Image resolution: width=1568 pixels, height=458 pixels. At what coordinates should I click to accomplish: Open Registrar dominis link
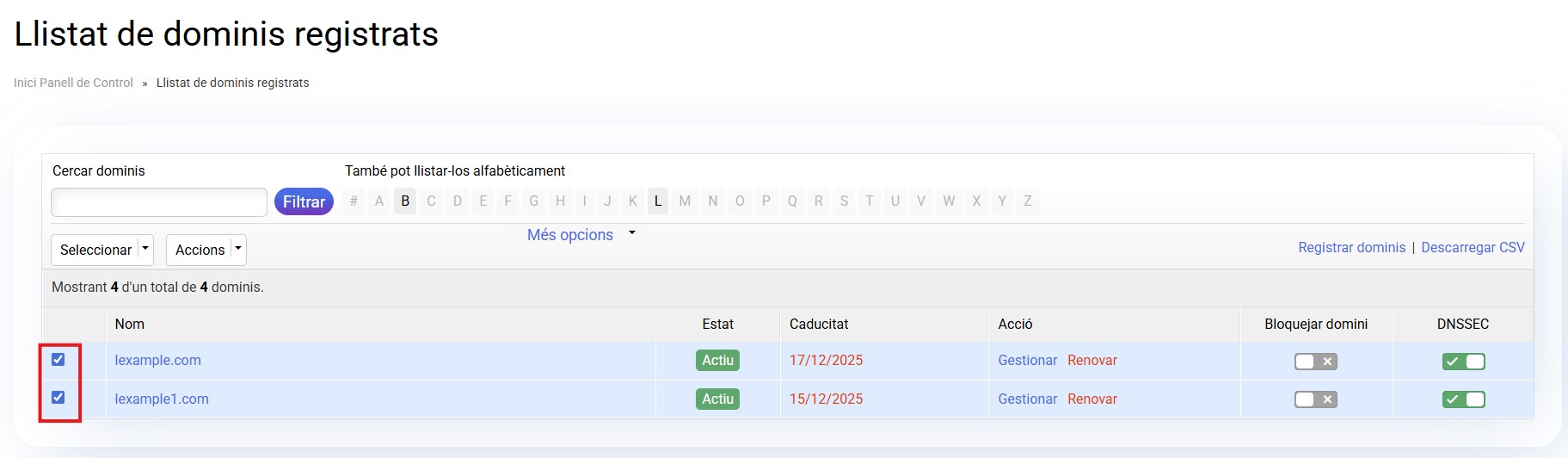point(1351,248)
